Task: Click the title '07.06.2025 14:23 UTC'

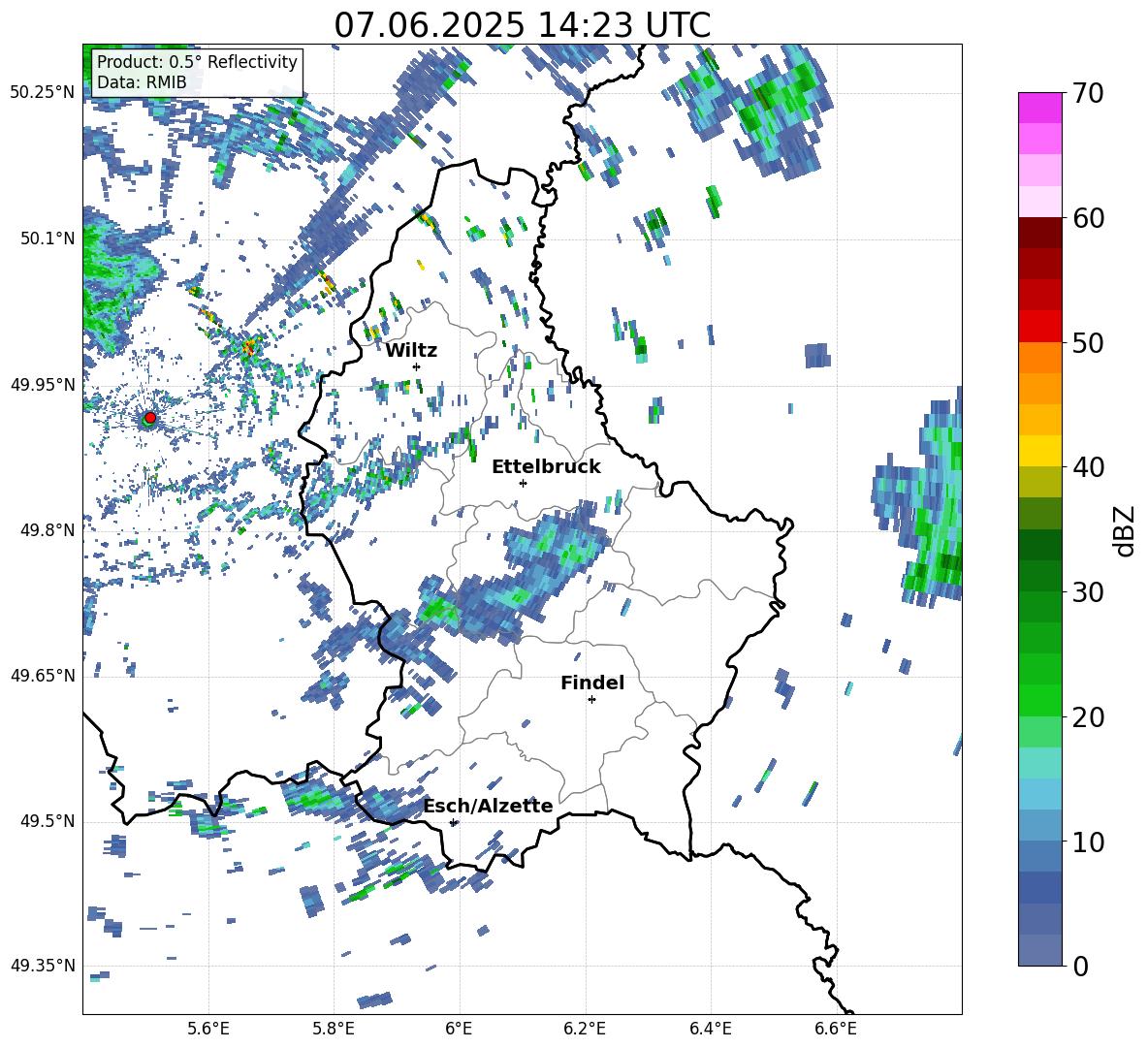Action: (x=522, y=25)
